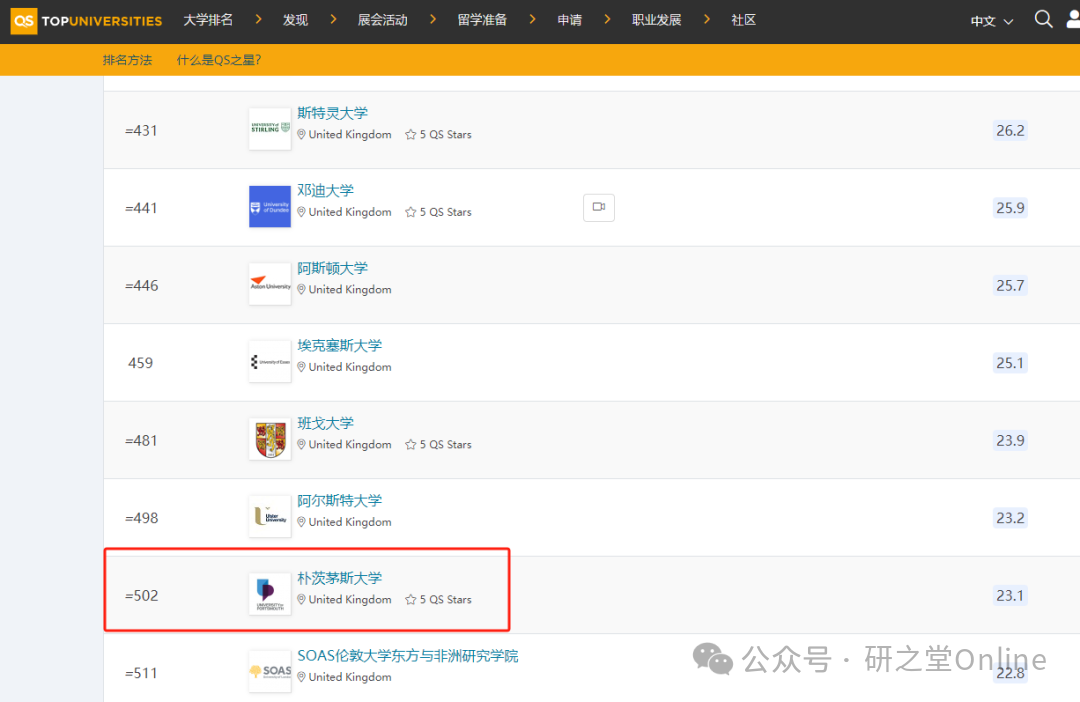
Task: Open the 邓迪大学 university link
Action: pos(325,190)
